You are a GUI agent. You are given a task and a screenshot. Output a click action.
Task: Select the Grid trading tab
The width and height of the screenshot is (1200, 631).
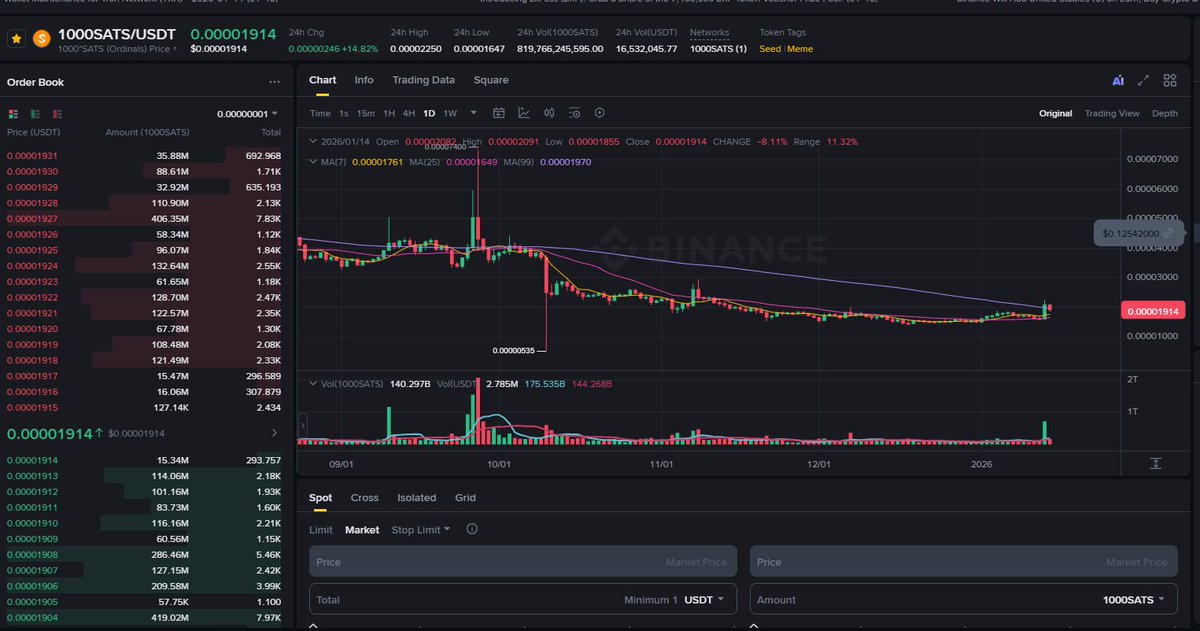click(465, 497)
